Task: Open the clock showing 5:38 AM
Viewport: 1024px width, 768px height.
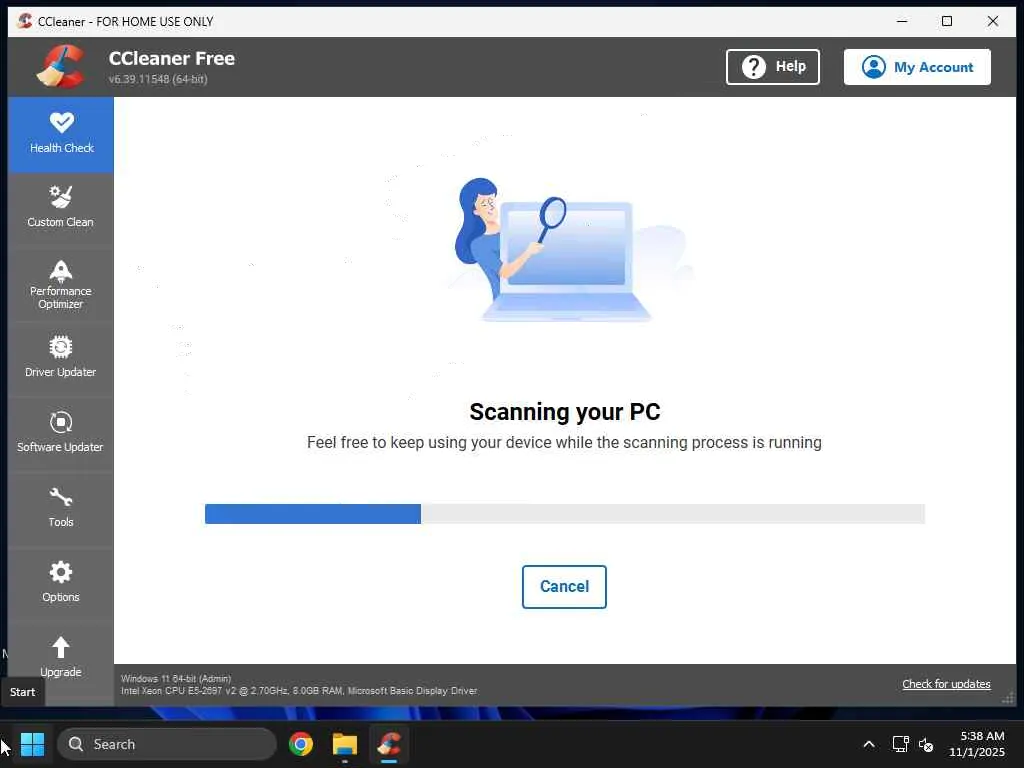Action: (x=978, y=744)
